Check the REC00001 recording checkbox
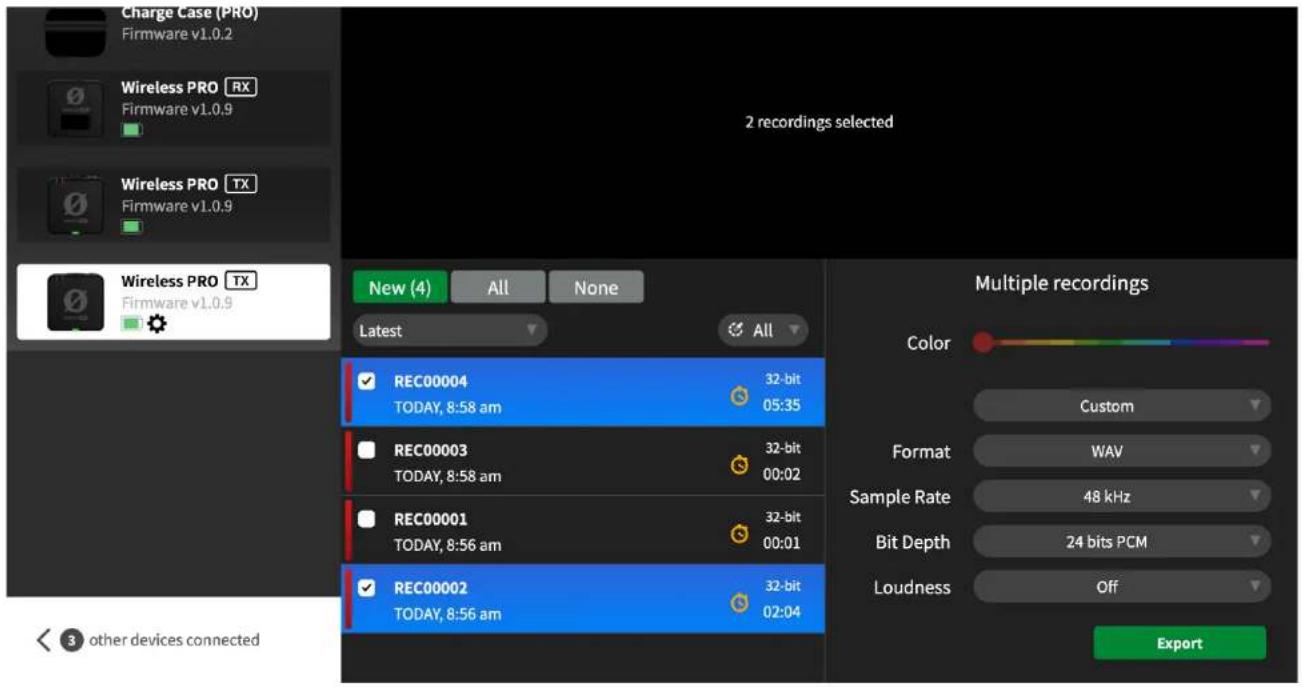This screenshot has width=1303, height=687. click(366, 519)
